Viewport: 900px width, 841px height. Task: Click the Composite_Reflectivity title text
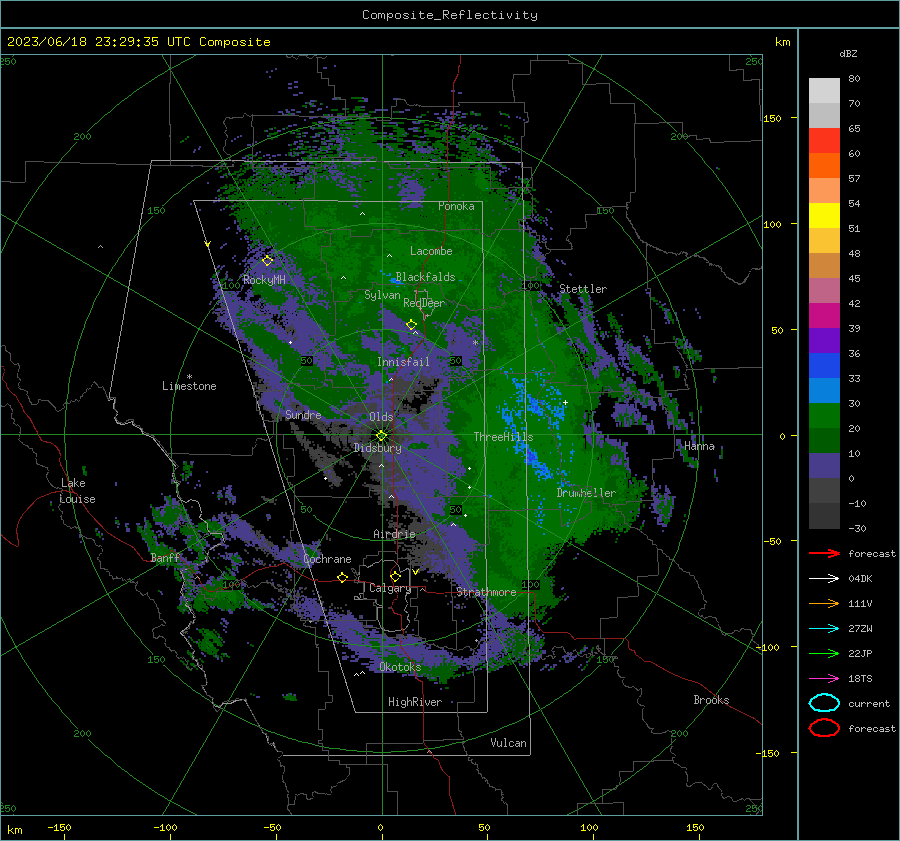[449, 15]
